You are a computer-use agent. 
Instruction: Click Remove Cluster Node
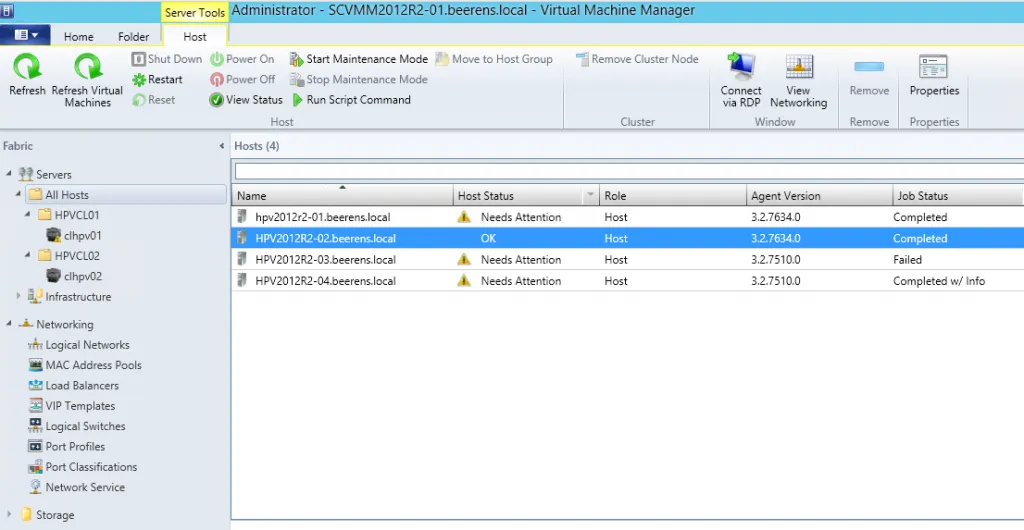(637, 59)
